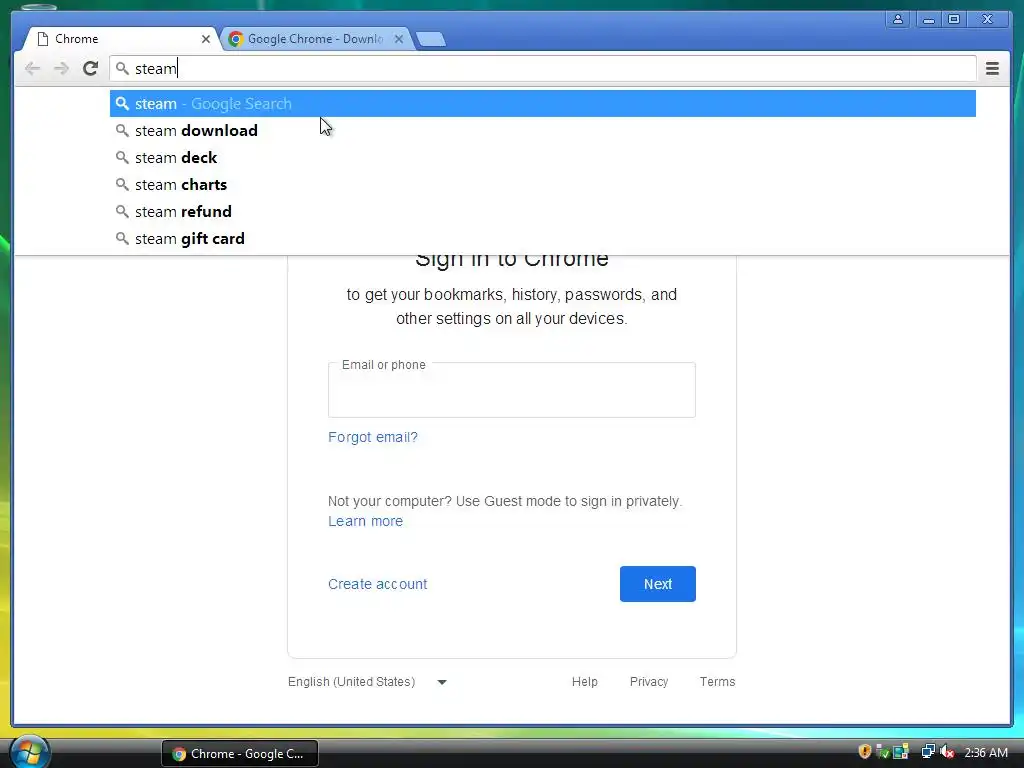
Task: Click the 2:36 AM clock
Action: point(986,753)
